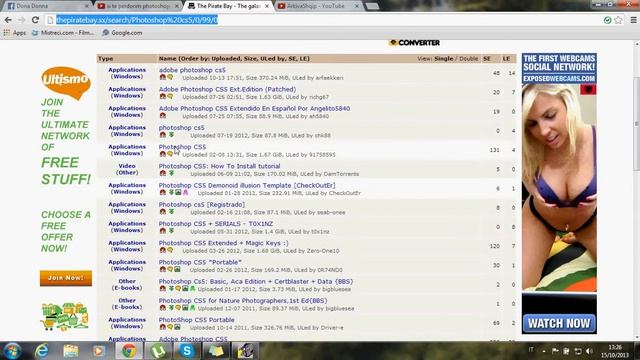The image size is (640, 360).
Task: Click the green checkmark extension icon
Action: [607, 20]
